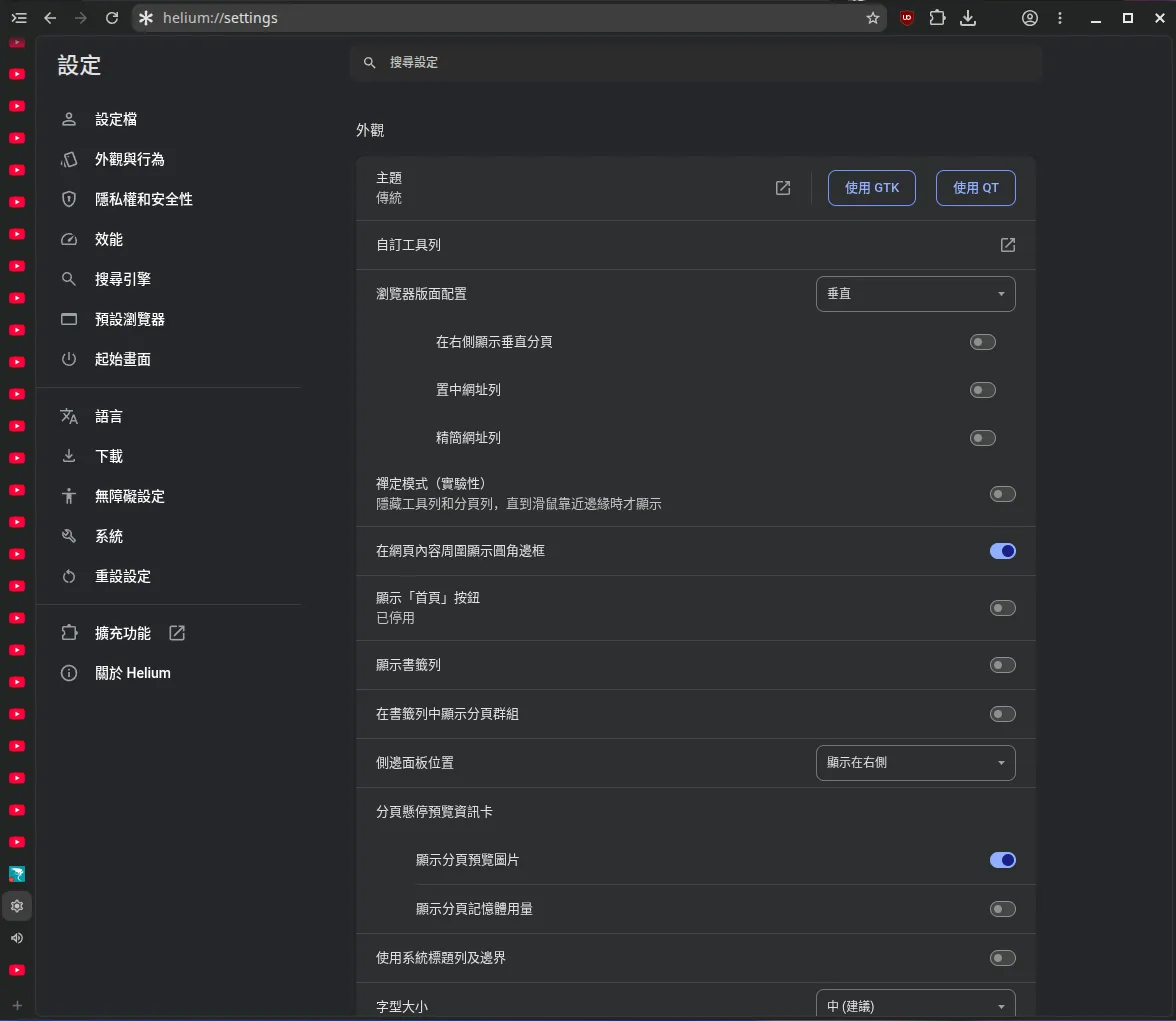The image size is (1176, 1021).
Task: Open 預設瀏覽器 settings section
Action: click(129, 320)
